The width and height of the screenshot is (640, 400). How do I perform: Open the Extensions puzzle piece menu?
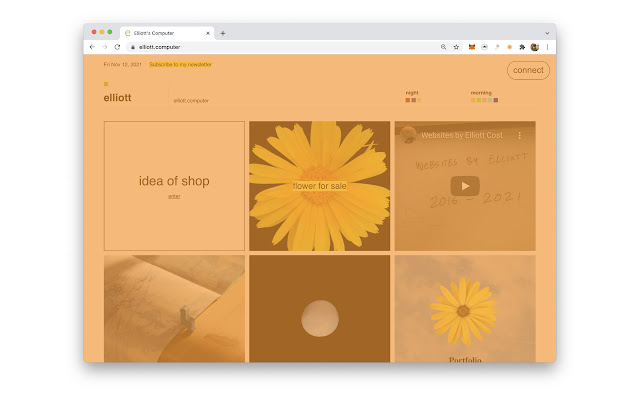click(522, 47)
